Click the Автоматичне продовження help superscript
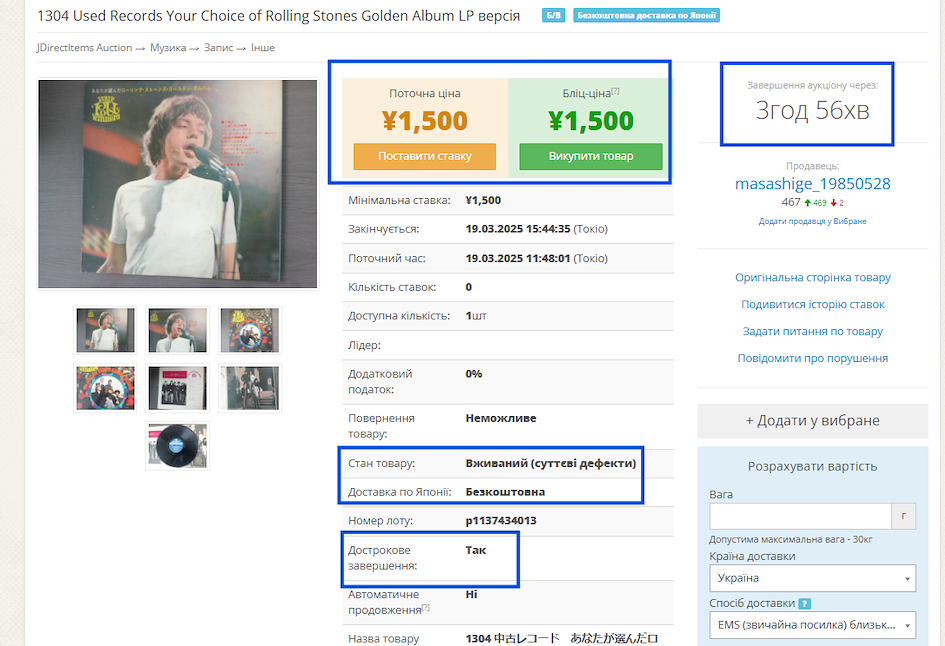Image resolution: width=945 pixels, height=646 pixels. (425, 607)
